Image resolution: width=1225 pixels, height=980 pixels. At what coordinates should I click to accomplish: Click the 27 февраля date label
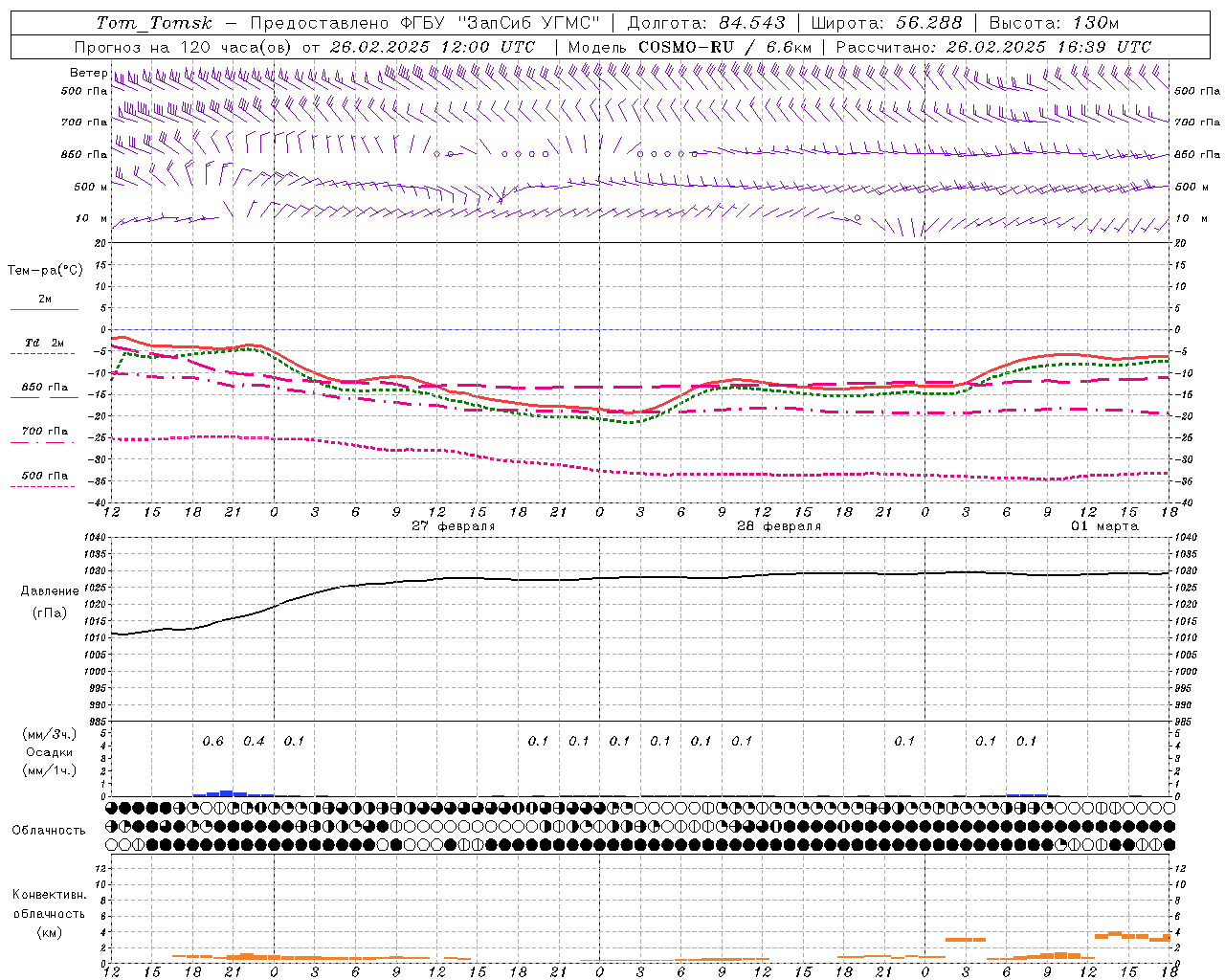point(454,526)
